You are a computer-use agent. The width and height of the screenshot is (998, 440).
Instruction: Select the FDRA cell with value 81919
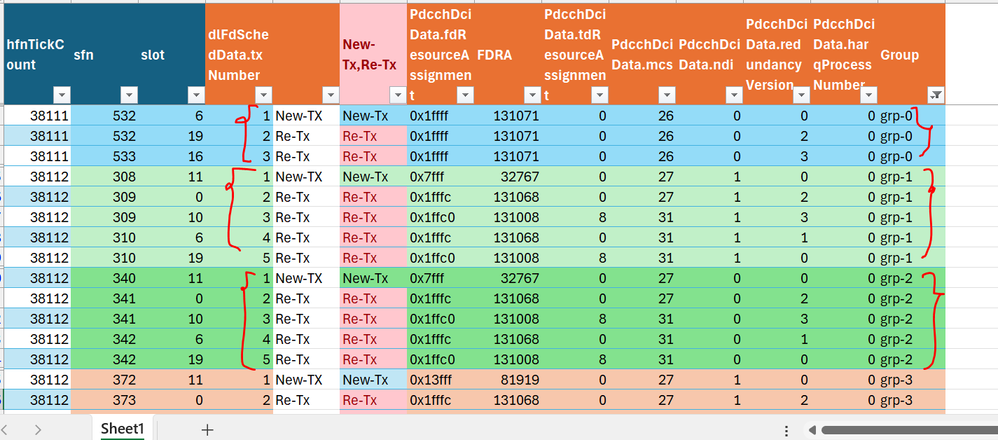(508, 380)
